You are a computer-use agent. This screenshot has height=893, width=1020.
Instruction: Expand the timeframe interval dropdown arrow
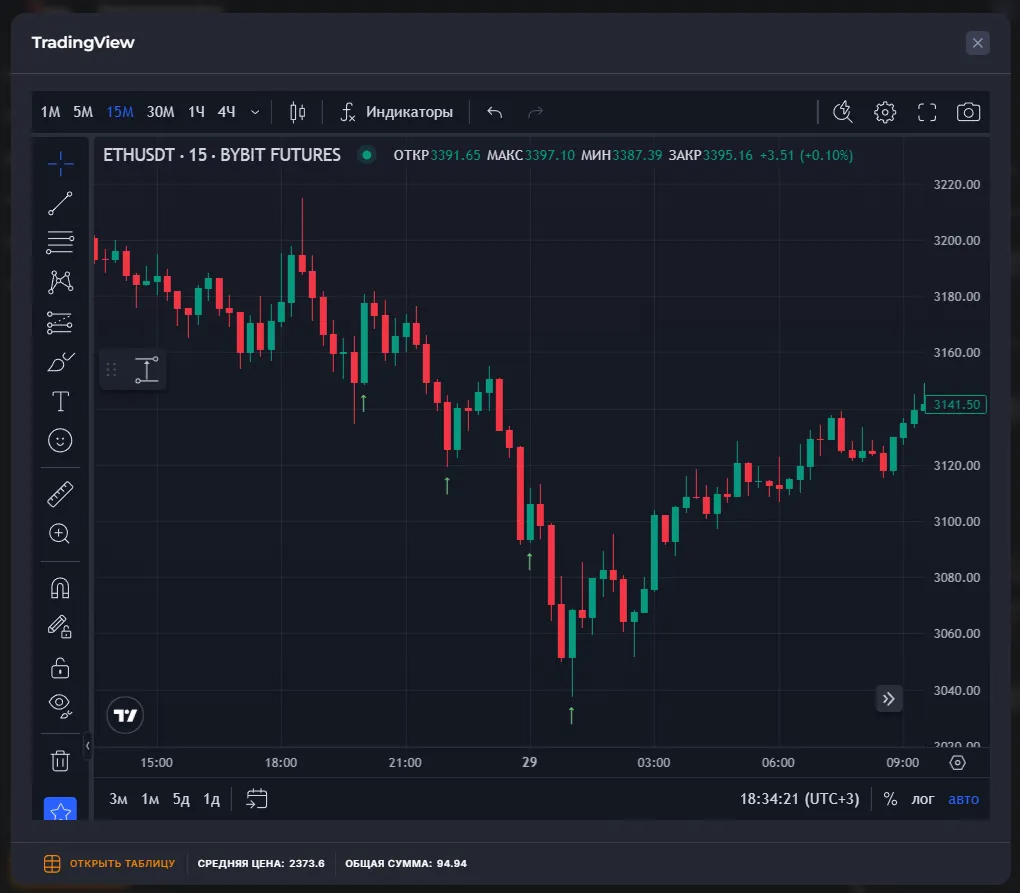(x=255, y=112)
